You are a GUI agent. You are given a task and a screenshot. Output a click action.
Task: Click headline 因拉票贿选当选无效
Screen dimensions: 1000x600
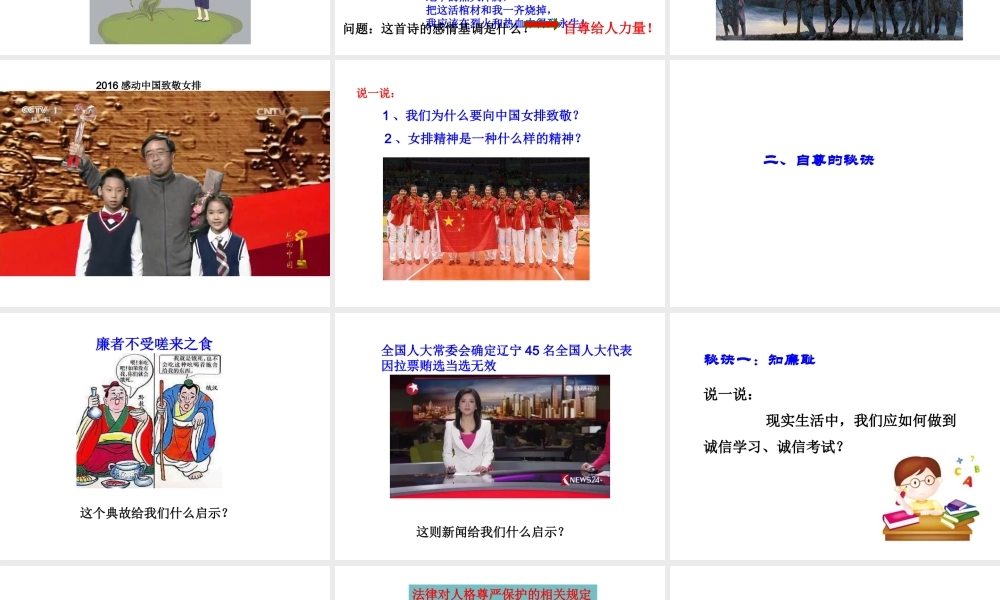pyautogui.click(x=439, y=365)
